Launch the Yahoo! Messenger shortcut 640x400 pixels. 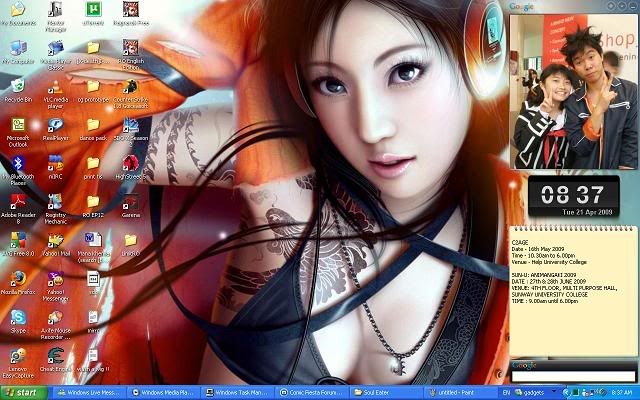click(56, 285)
